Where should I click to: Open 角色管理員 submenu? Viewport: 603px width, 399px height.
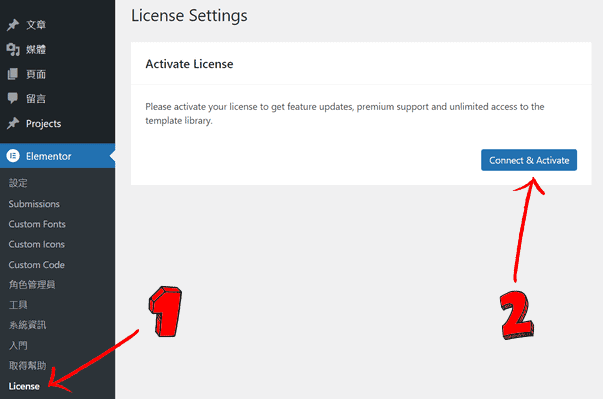click(x=32, y=285)
